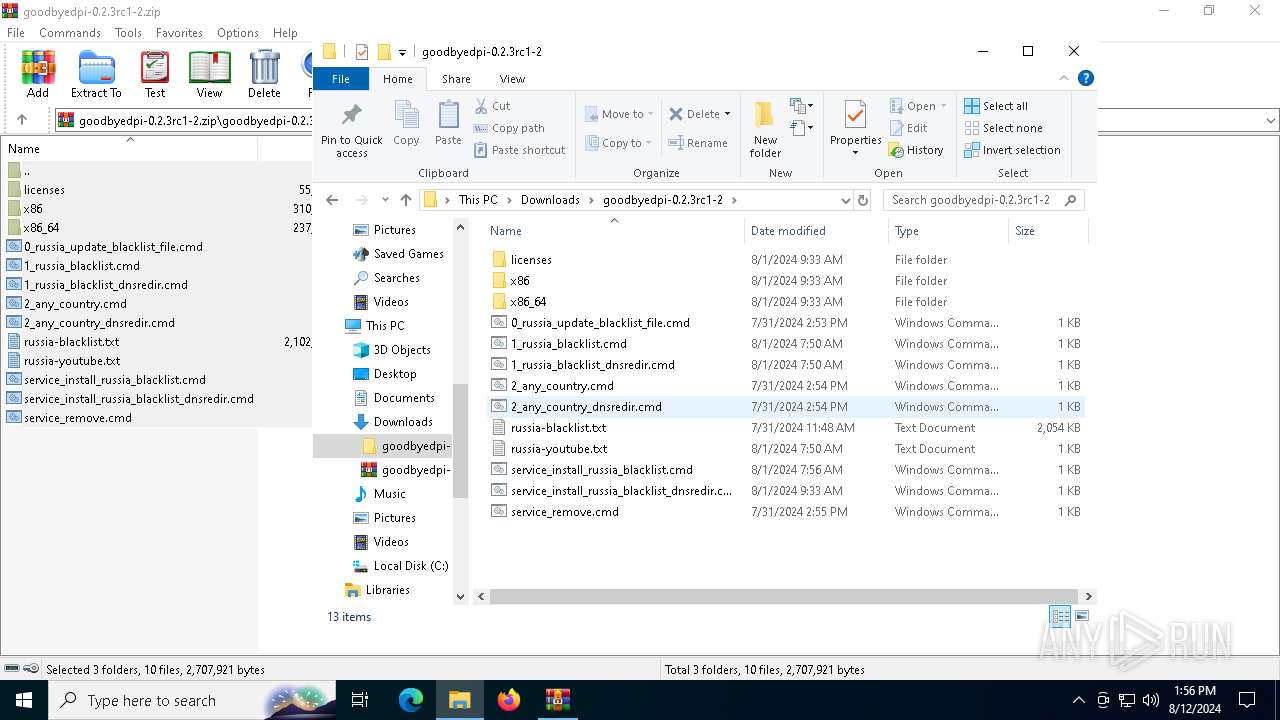
Task: Launch Firefox from the taskbar
Action: (509, 700)
